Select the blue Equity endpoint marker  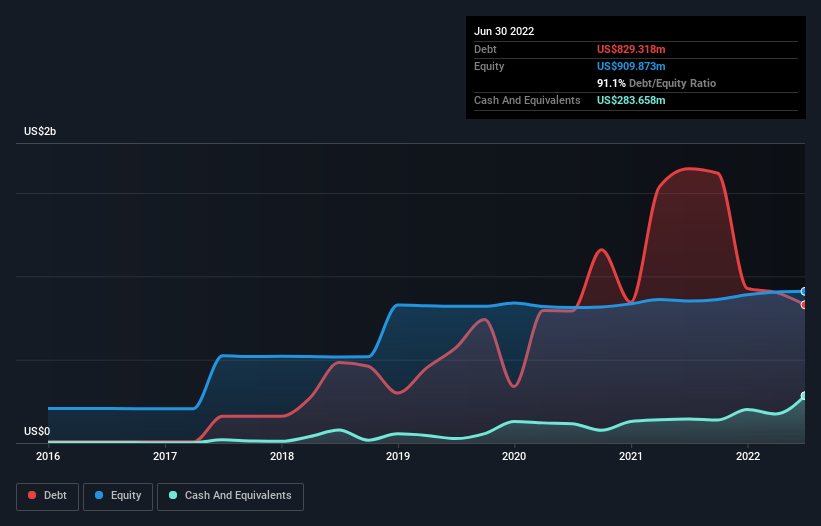(x=804, y=292)
